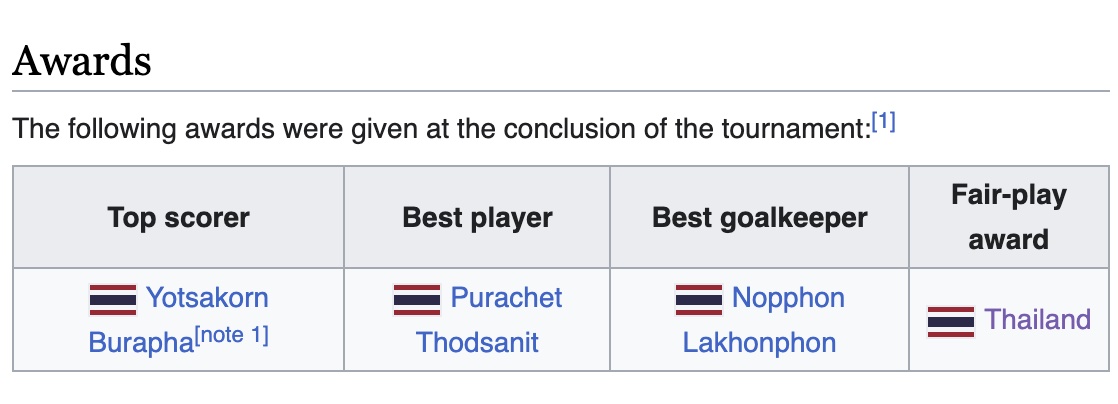1118x404 pixels.
Task: Open the Nopphon Lakhonphon player link
Action: click(x=759, y=320)
